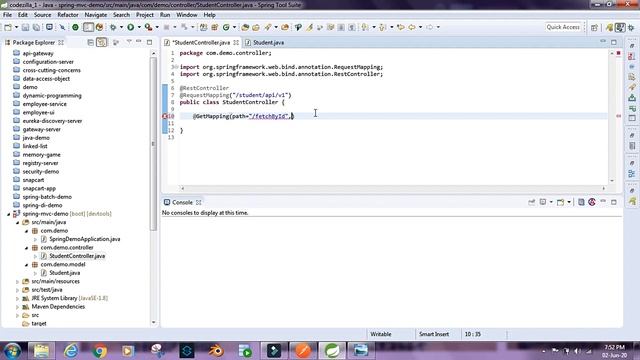Click the green Run toolbar button
The image size is (640, 360).
pos(131,27)
